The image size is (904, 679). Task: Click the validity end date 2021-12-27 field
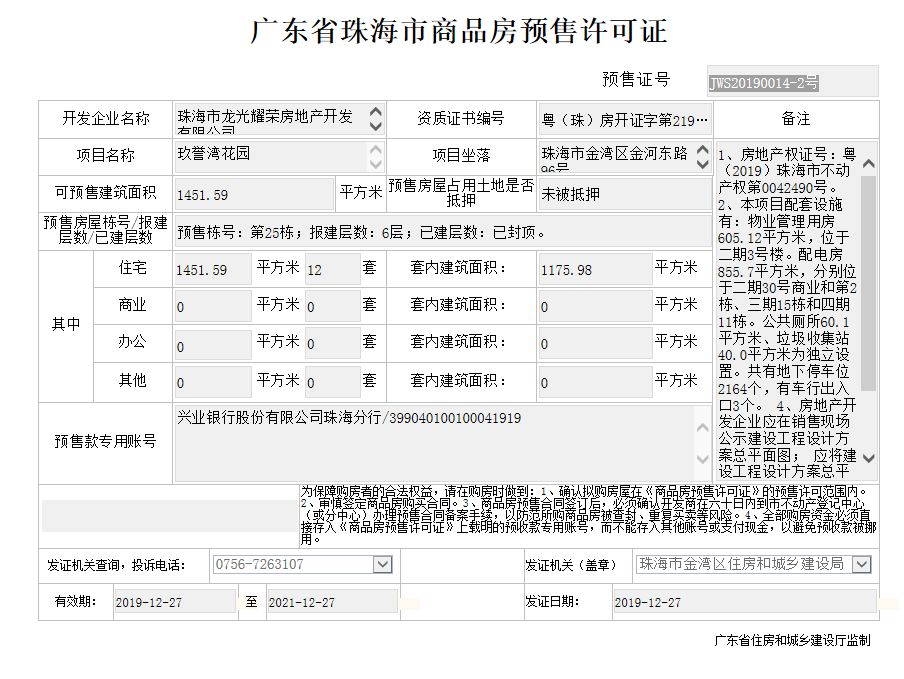[x=330, y=602]
